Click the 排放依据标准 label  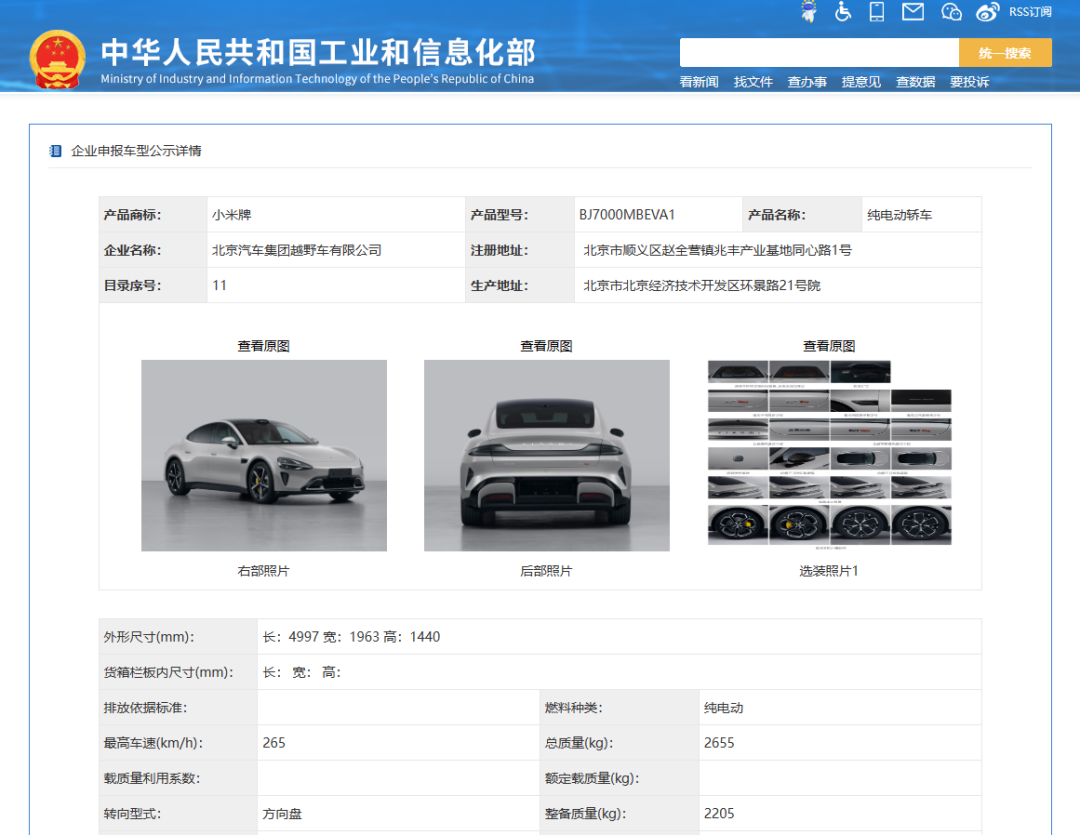(145, 708)
